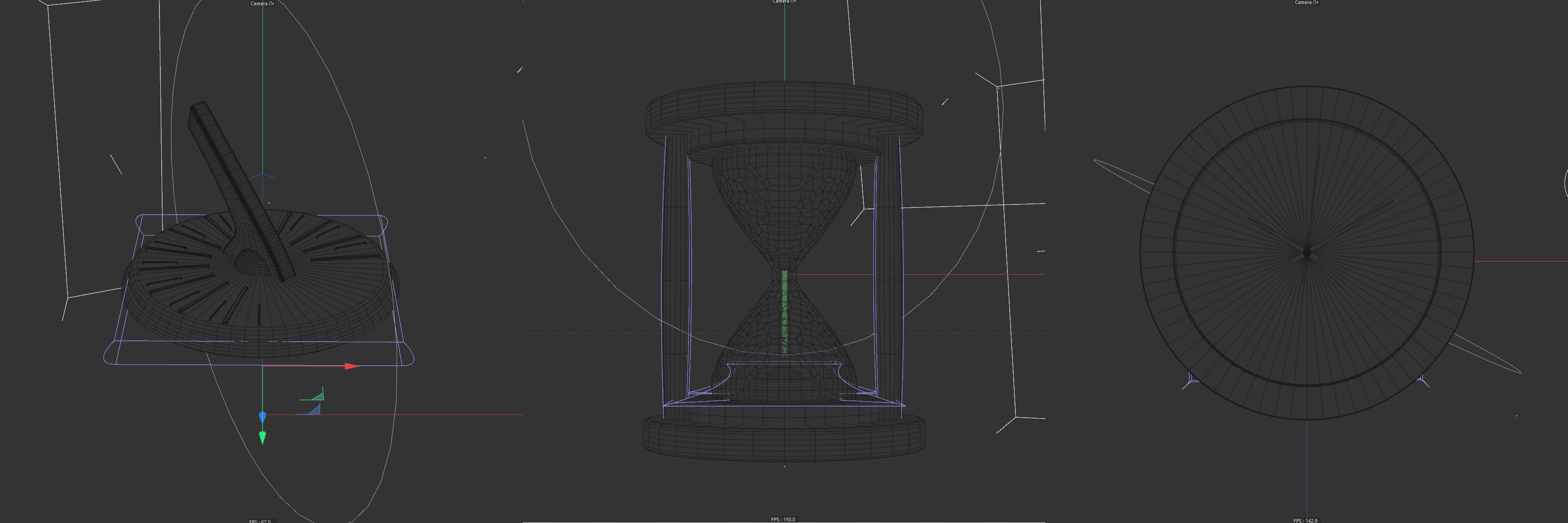The image size is (1568, 523).
Task: Click the FPS 150.0 readout
Action: tap(783, 519)
